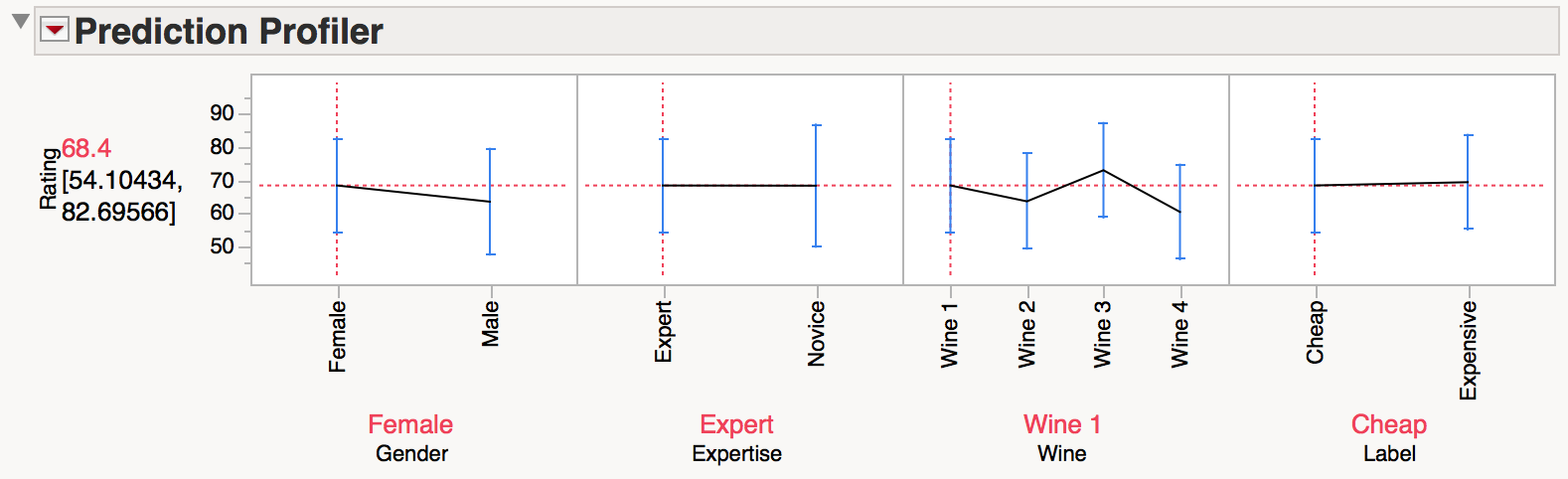Viewport: 1568px width, 479px height.
Task: Collapse the Prediction Profiler disclosure triangle
Action: (x=20, y=21)
